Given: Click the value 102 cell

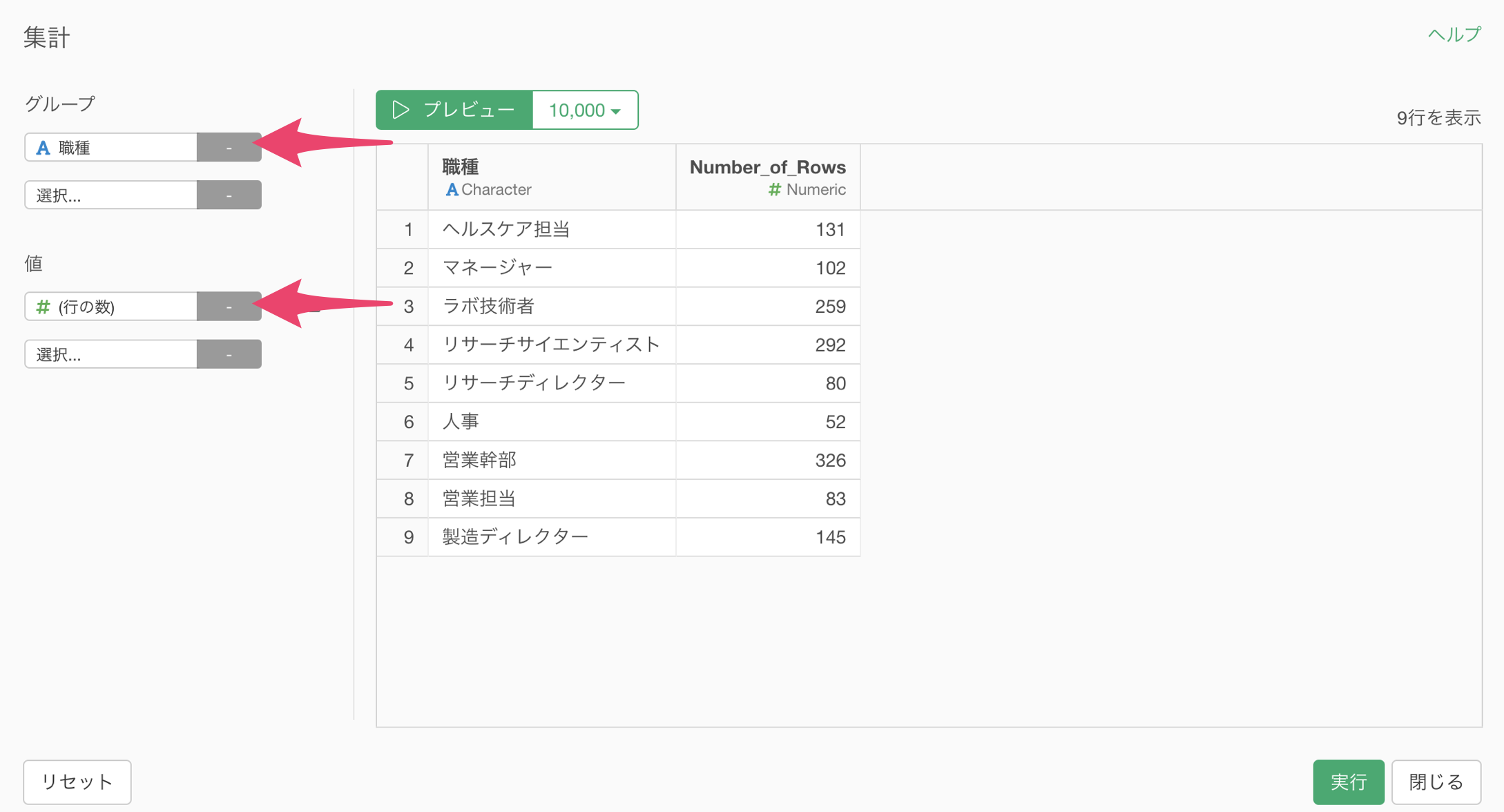Looking at the screenshot, I should [x=768, y=268].
